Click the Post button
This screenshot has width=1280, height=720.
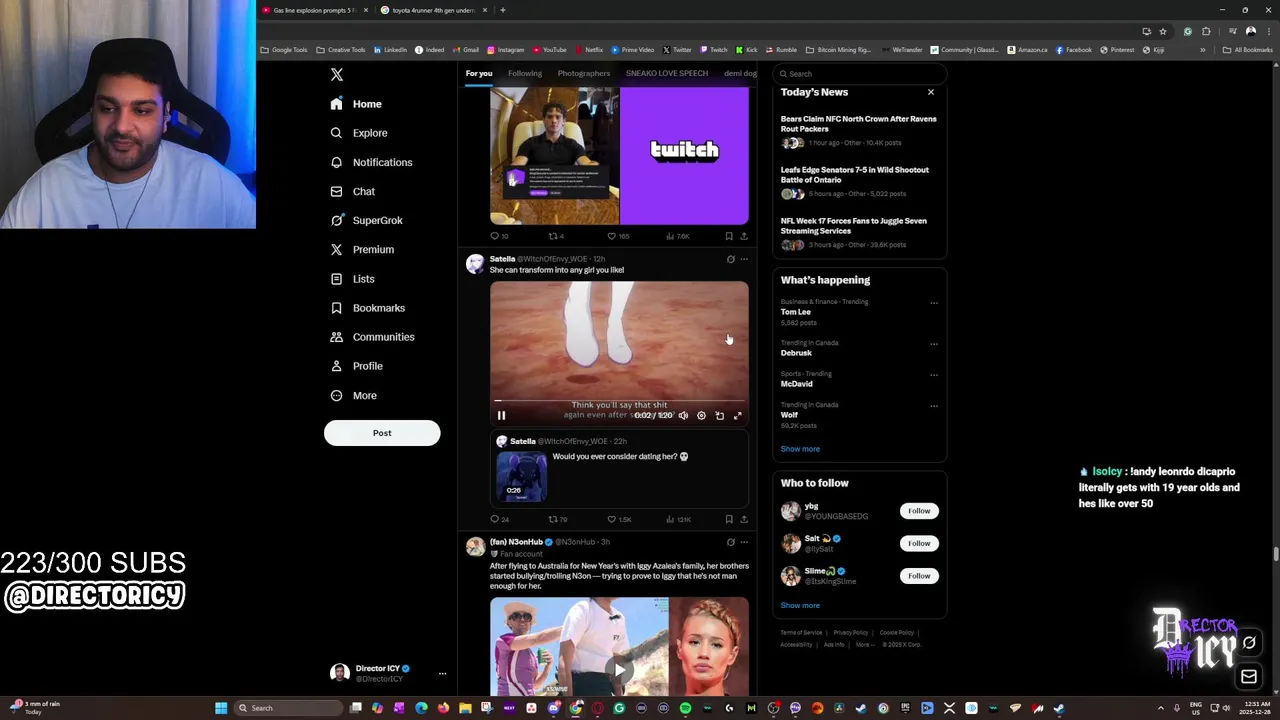(382, 433)
